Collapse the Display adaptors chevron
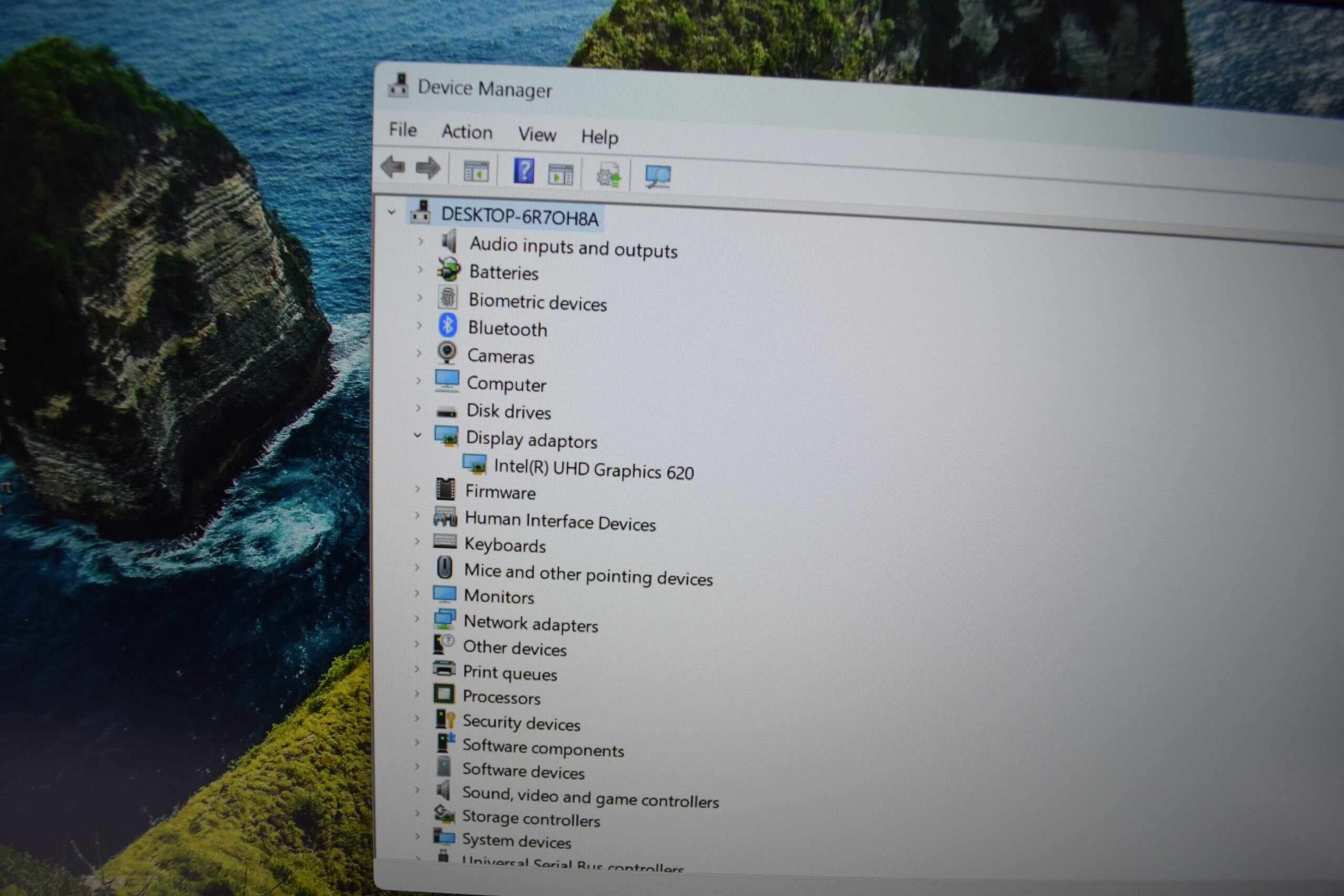 click(x=418, y=435)
